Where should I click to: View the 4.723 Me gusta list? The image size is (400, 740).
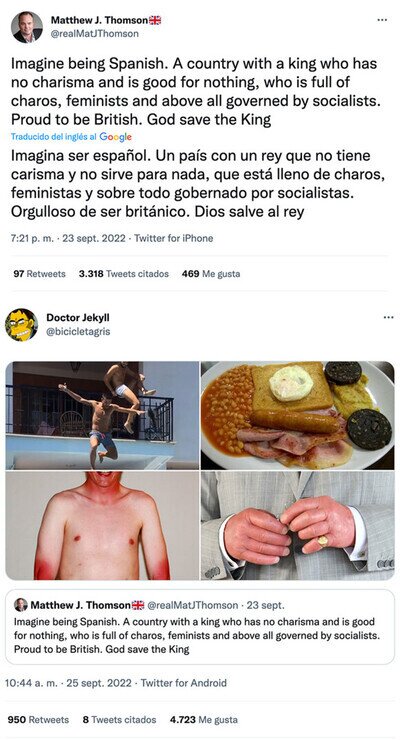click(x=203, y=720)
